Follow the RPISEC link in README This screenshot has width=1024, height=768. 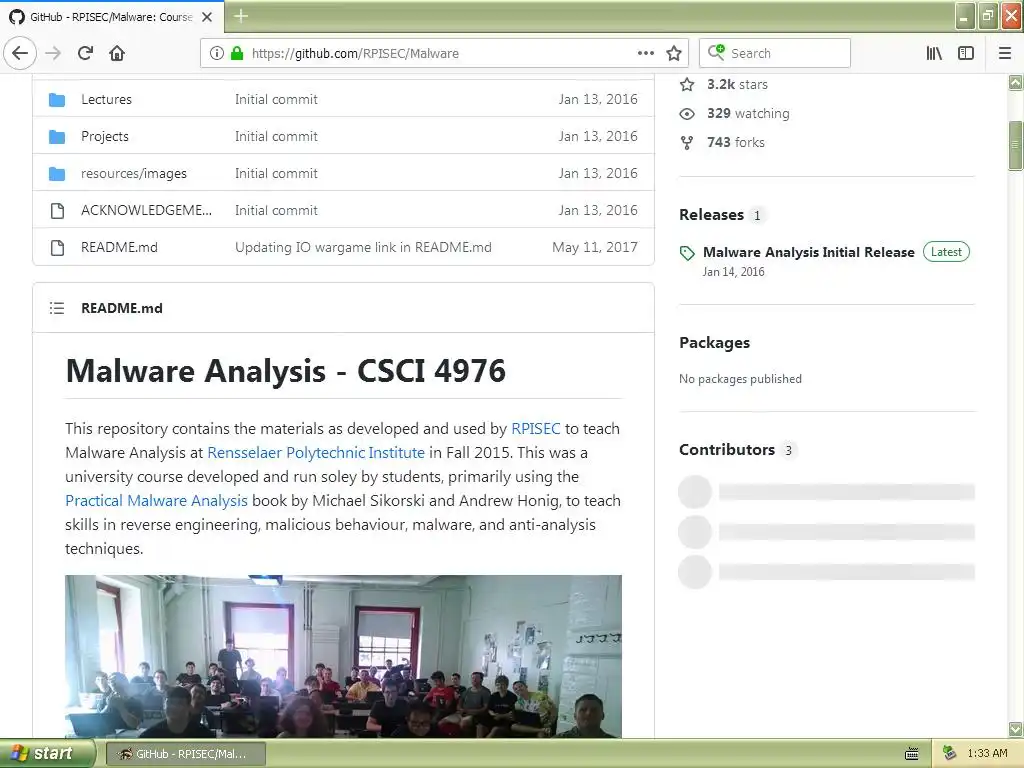(536, 428)
